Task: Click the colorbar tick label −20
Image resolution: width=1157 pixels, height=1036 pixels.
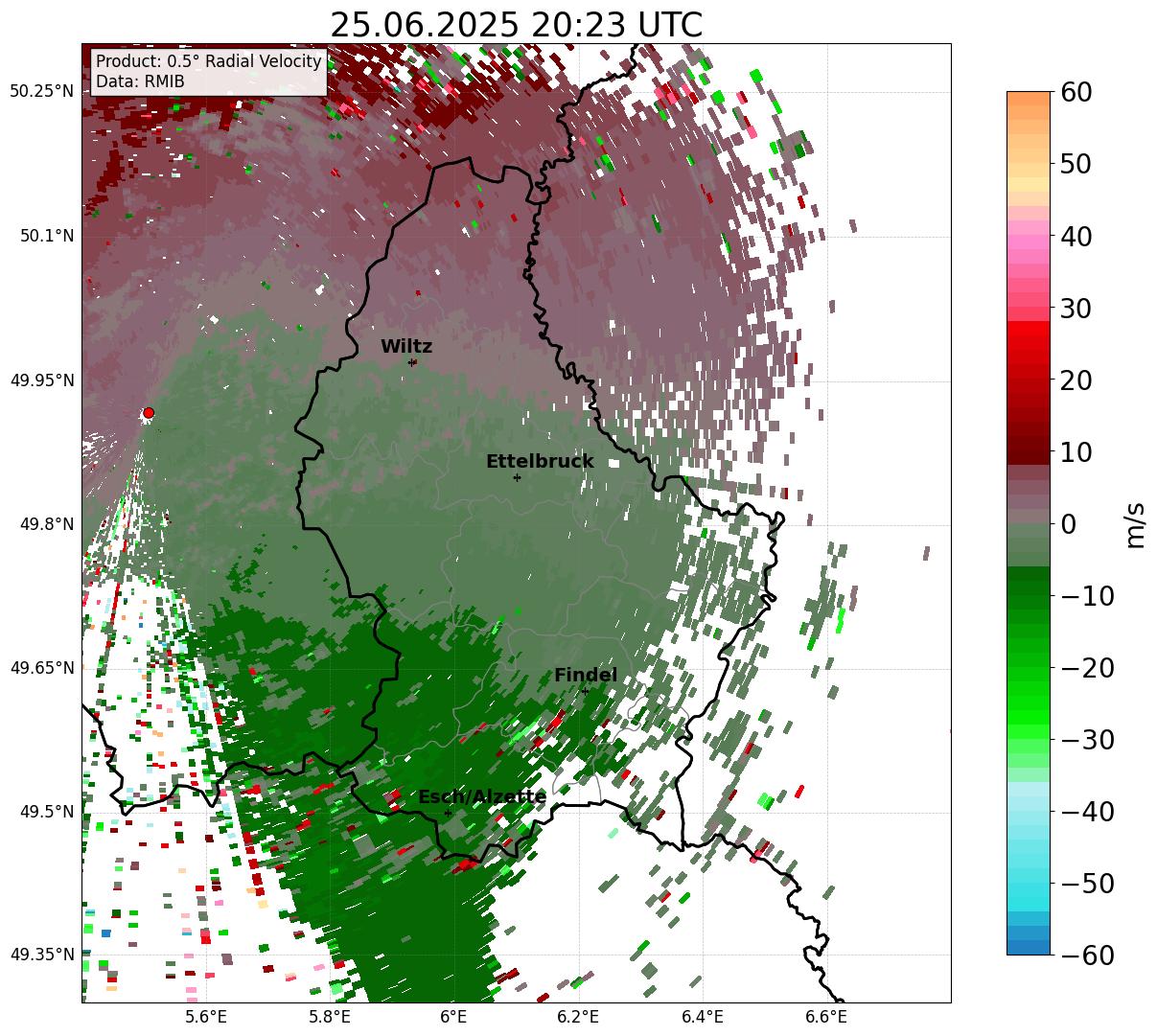Action: point(1087,668)
